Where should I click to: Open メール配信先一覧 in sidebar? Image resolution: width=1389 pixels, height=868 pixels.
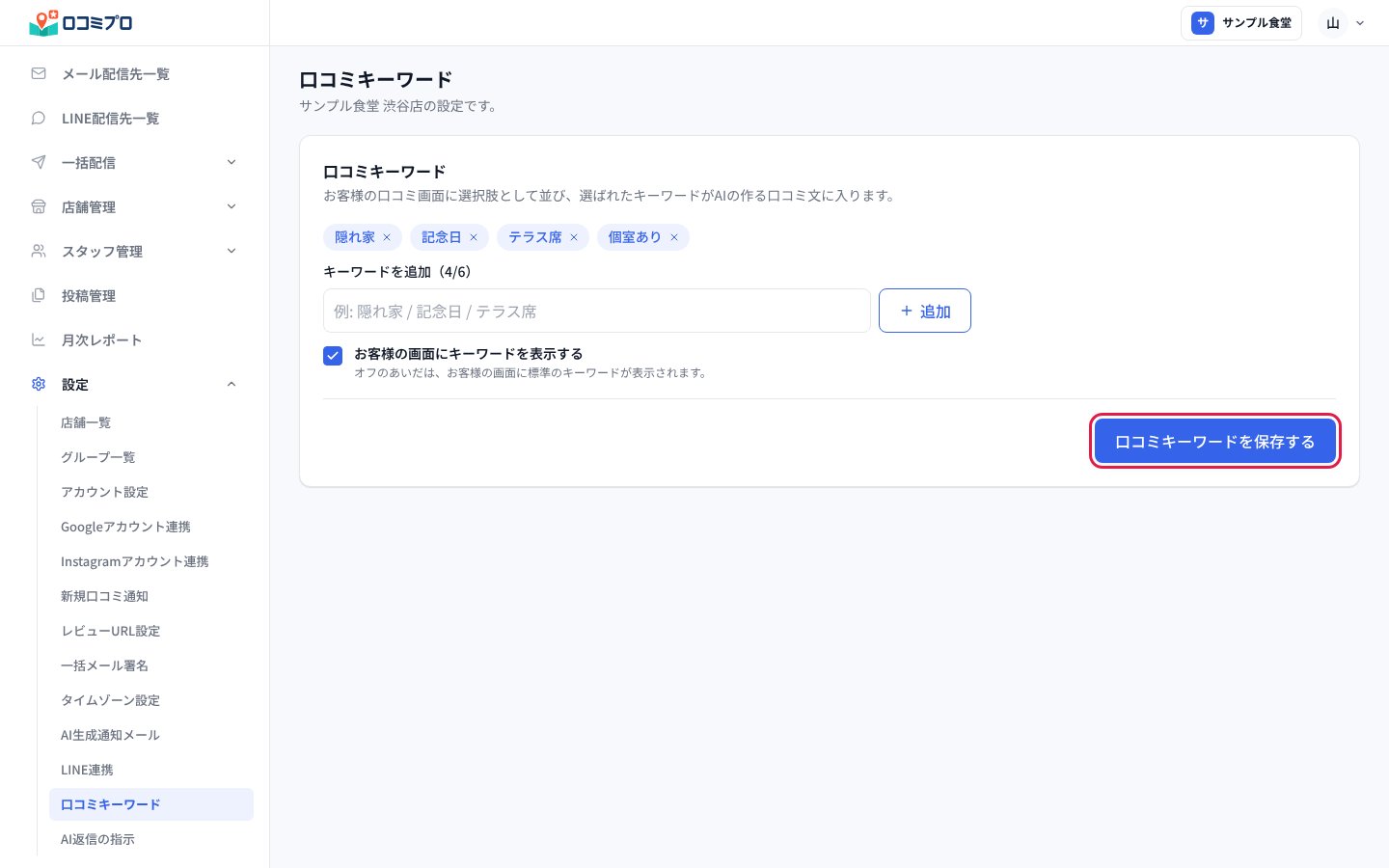point(135,73)
